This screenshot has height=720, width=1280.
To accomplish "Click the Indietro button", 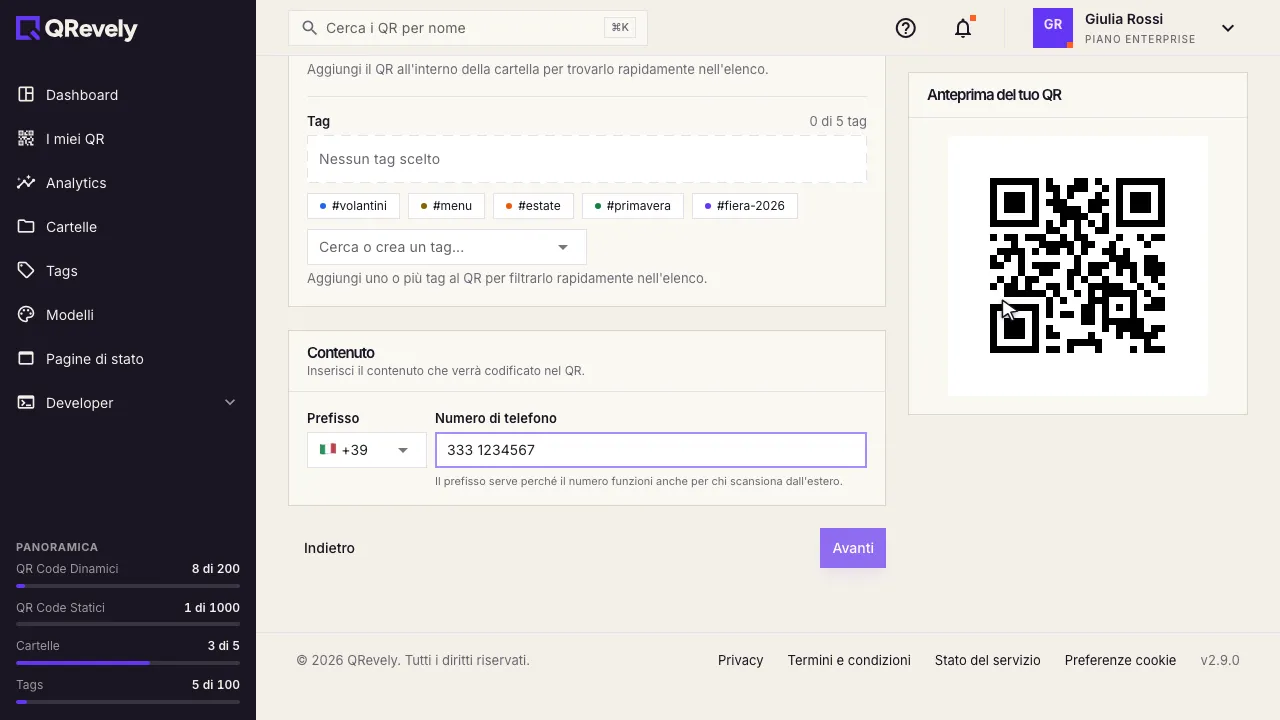I will (329, 548).
